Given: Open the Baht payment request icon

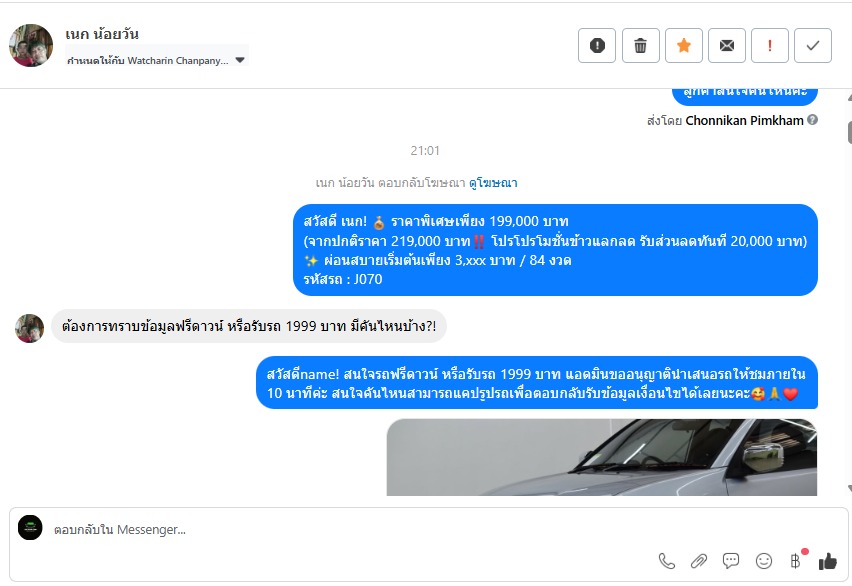Looking at the screenshot, I should tap(795, 561).
